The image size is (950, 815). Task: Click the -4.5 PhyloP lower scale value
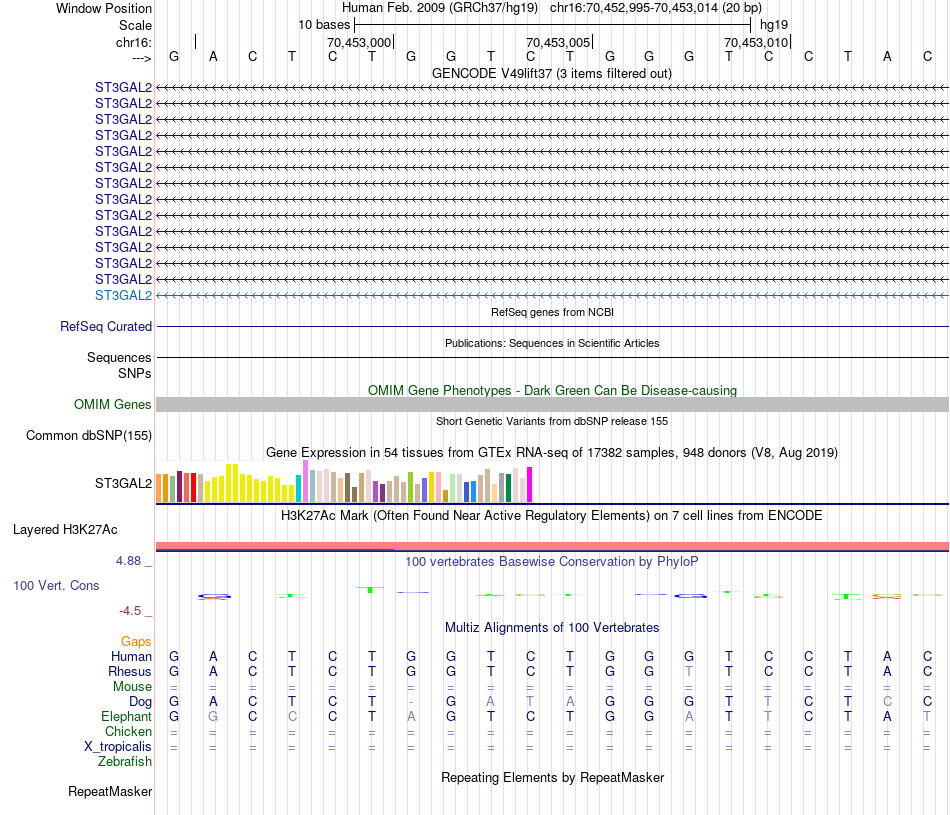coord(130,611)
